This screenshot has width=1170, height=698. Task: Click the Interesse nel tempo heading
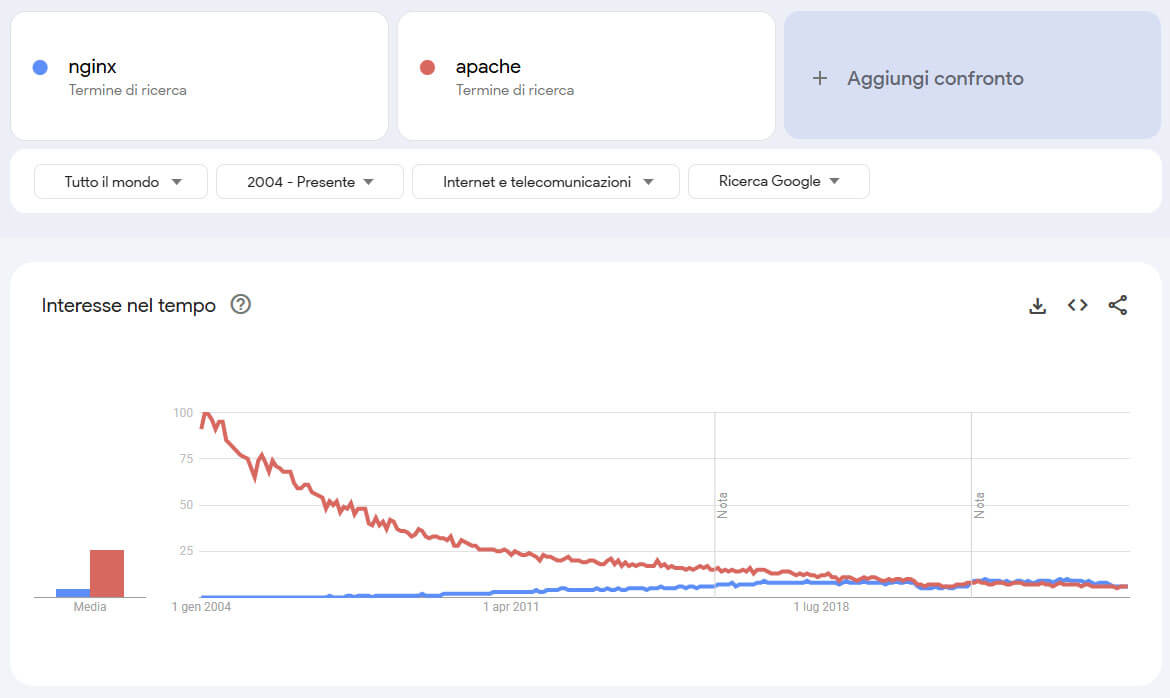pyautogui.click(x=129, y=306)
